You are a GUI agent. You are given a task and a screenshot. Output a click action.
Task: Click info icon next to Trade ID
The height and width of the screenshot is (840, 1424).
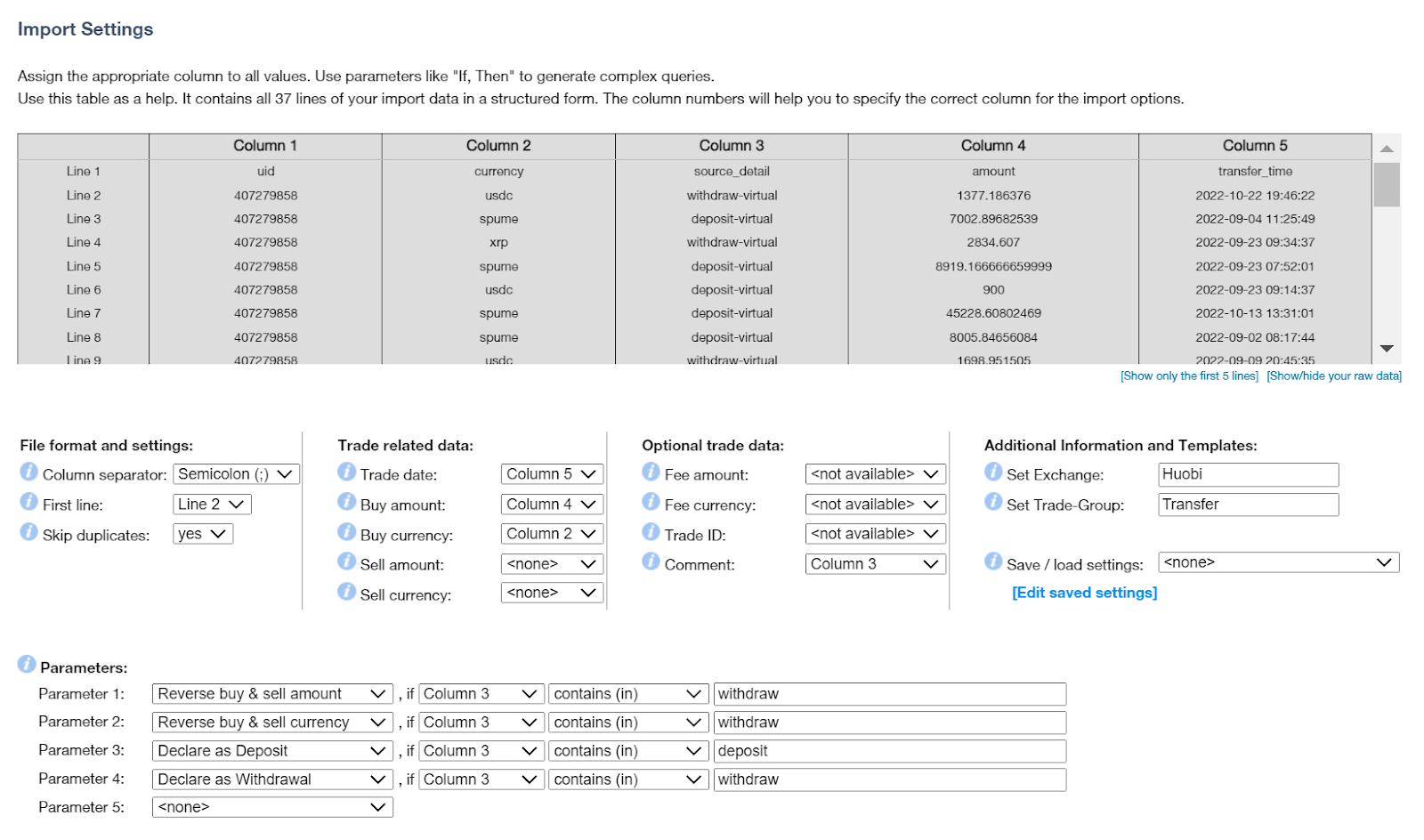(651, 532)
